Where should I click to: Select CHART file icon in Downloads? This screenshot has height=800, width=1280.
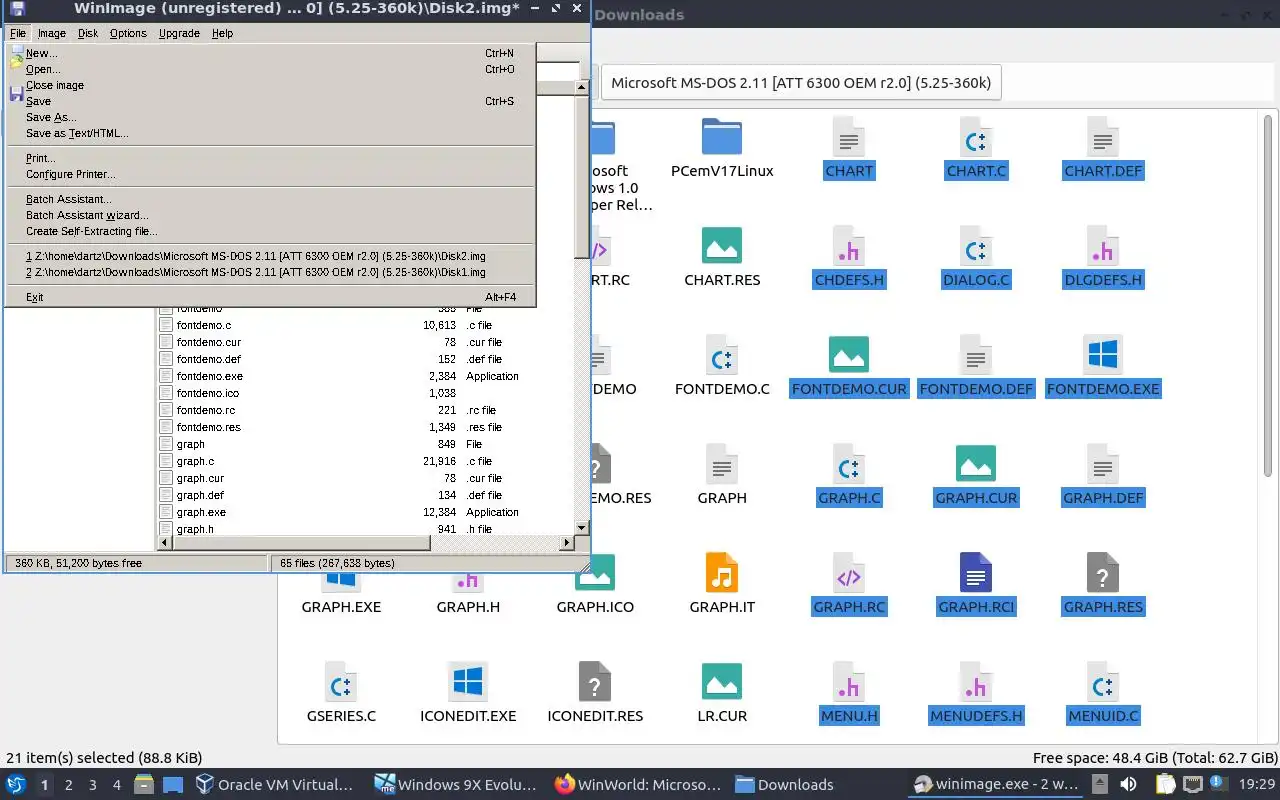849,149
